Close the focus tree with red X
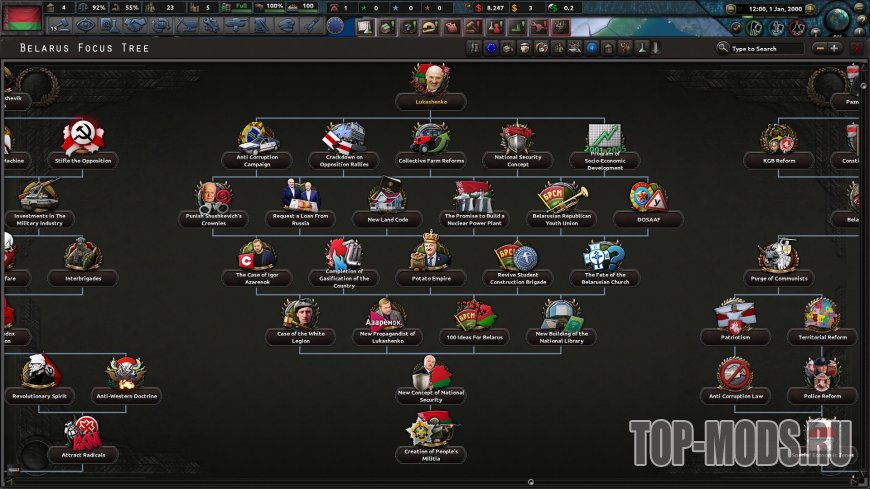Screen dimensions: 870x489 tap(856, 48)
